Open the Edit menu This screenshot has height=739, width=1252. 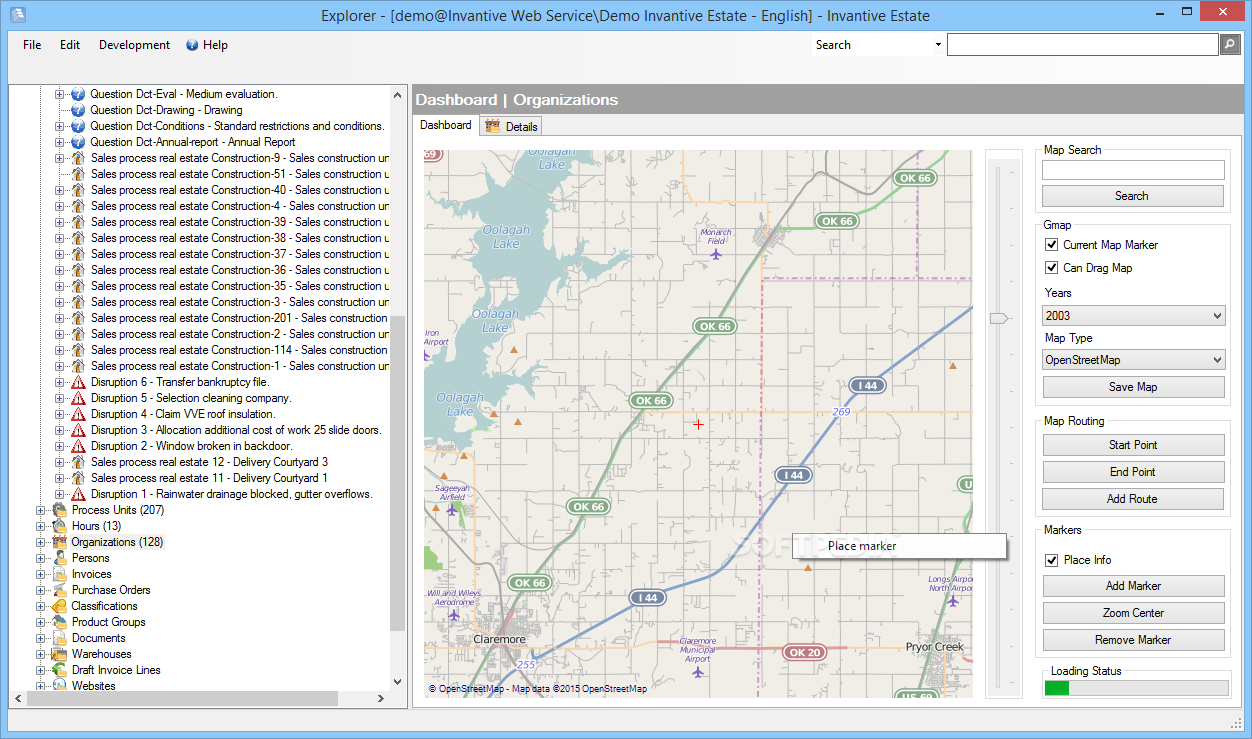(70, 45)
